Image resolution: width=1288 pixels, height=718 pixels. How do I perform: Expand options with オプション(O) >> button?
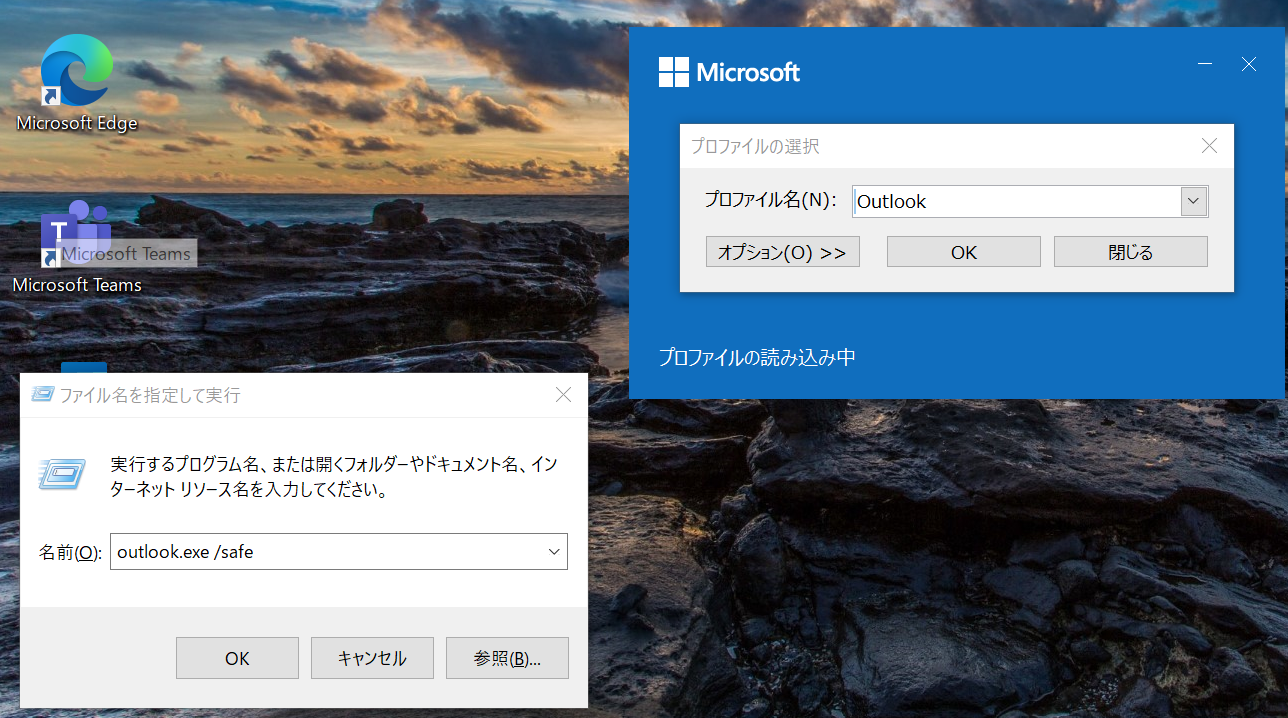(x=782, y=252)
